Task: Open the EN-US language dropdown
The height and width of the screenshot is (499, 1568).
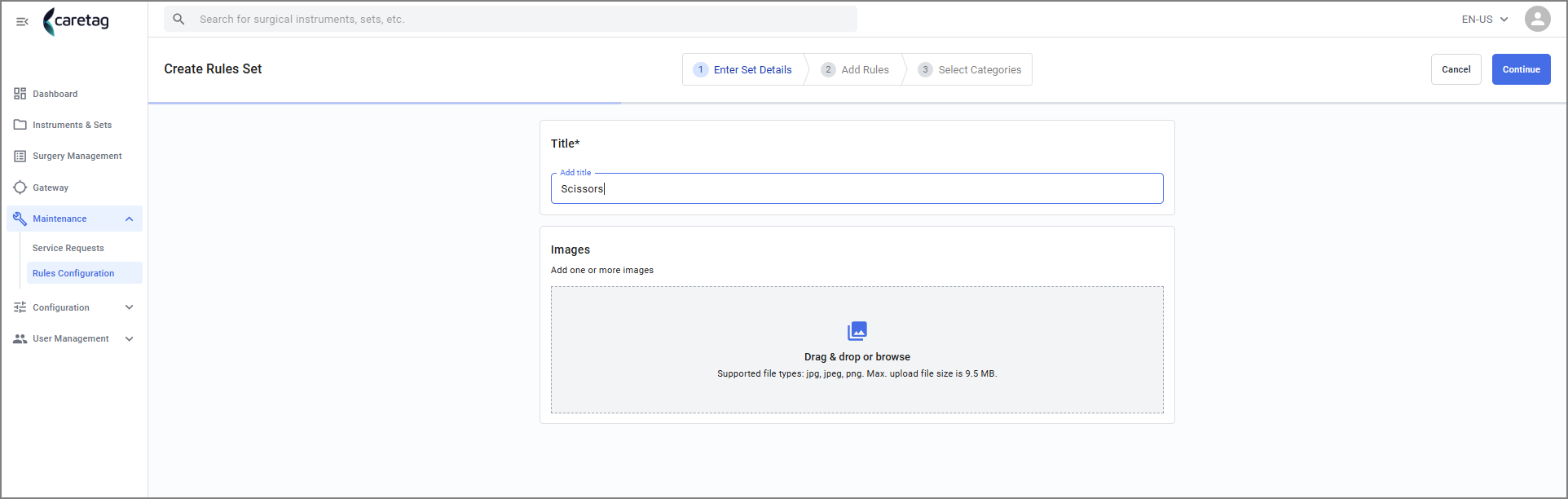Action: pos(1485,19)
